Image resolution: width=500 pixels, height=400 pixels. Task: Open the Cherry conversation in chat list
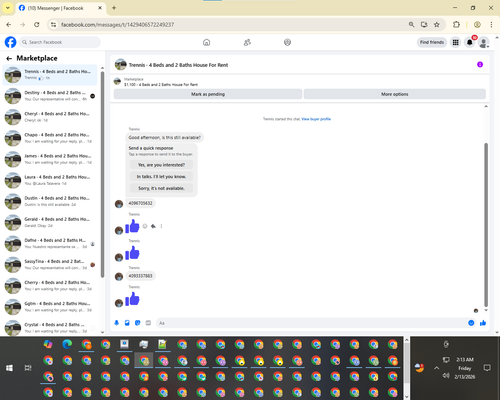click(x=50, y=286)
